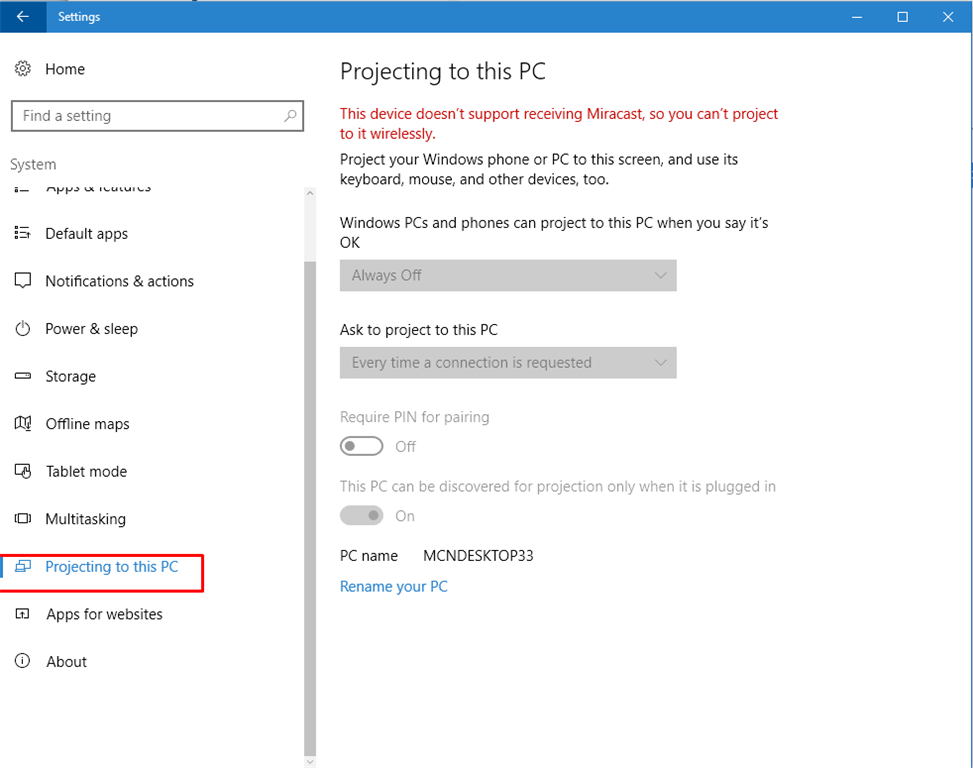The image size is (973, 768).
Task: Open the Always Off dropdown
Action: [508, 275]
